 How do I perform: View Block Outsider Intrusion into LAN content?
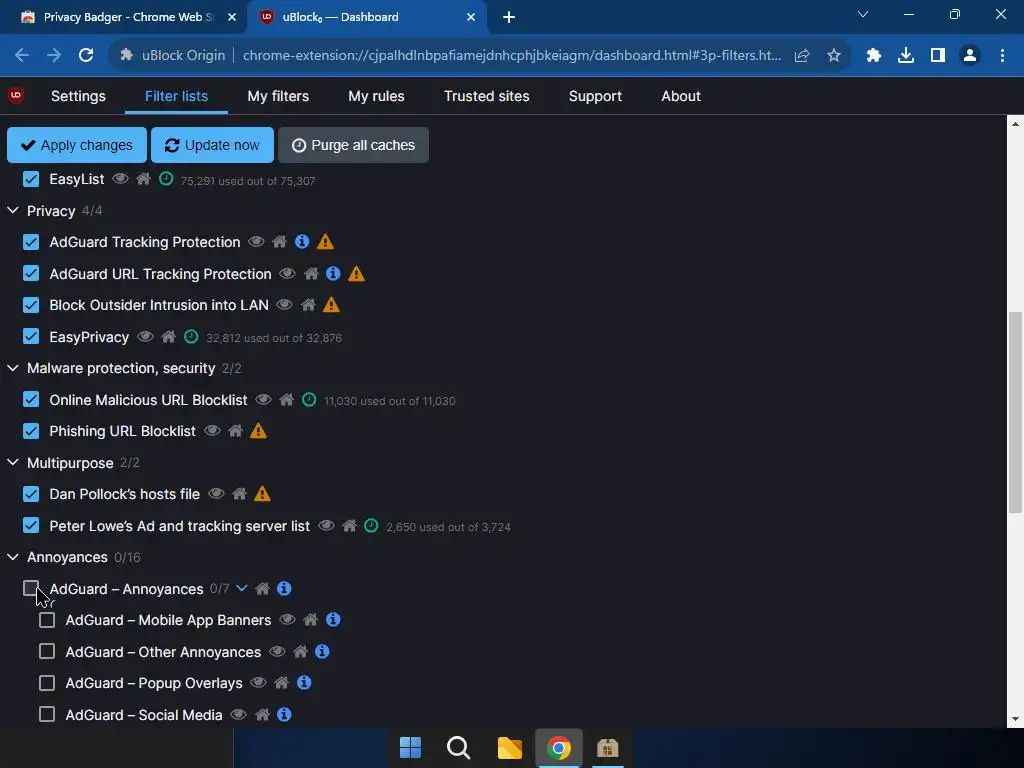coord(284,304)
